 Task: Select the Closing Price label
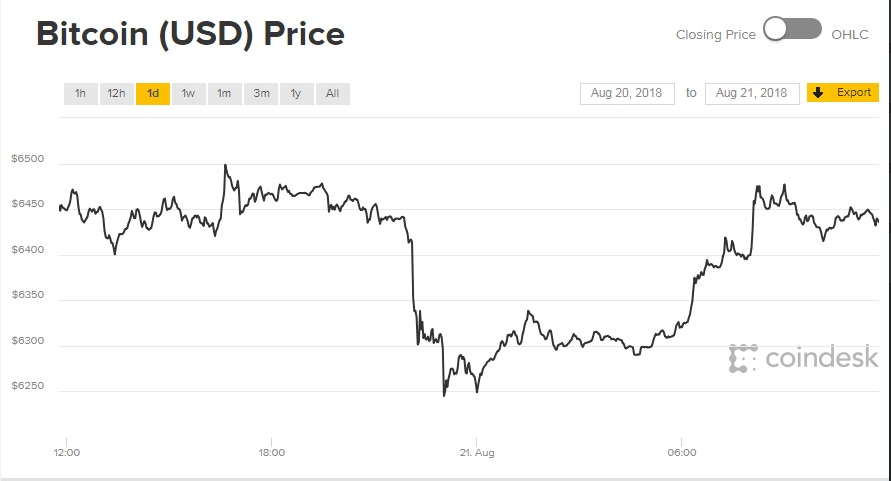click(x=715, y=35)
